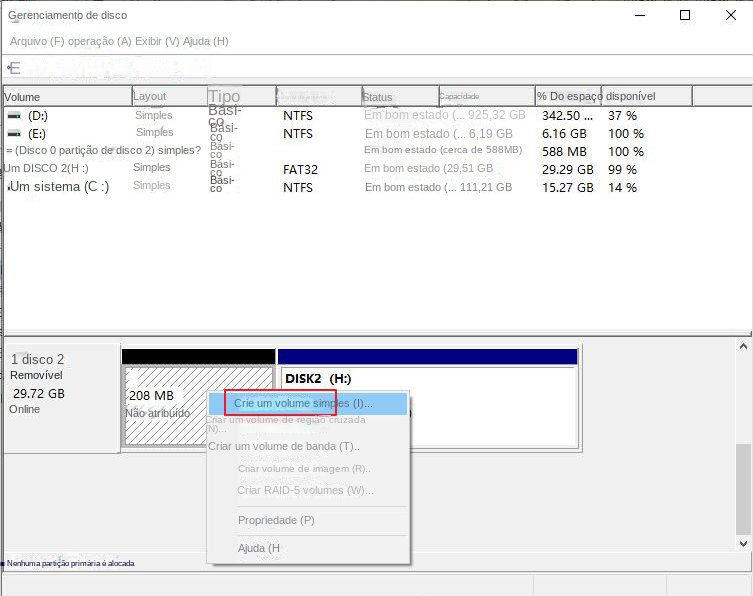Sort by the Capacidade column header
Image resolution: width=753 pixels, height=596 pixels.
(x=486, y=97)
